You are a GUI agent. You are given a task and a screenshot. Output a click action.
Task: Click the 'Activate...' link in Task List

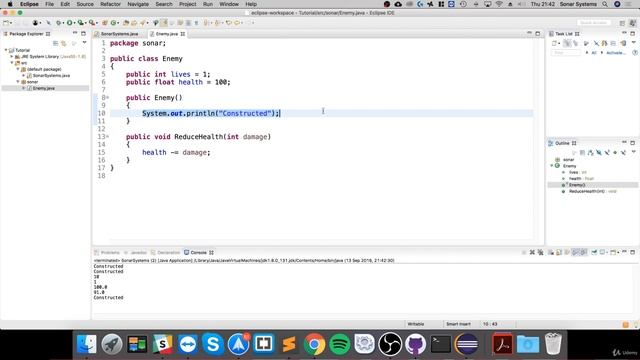616,53
